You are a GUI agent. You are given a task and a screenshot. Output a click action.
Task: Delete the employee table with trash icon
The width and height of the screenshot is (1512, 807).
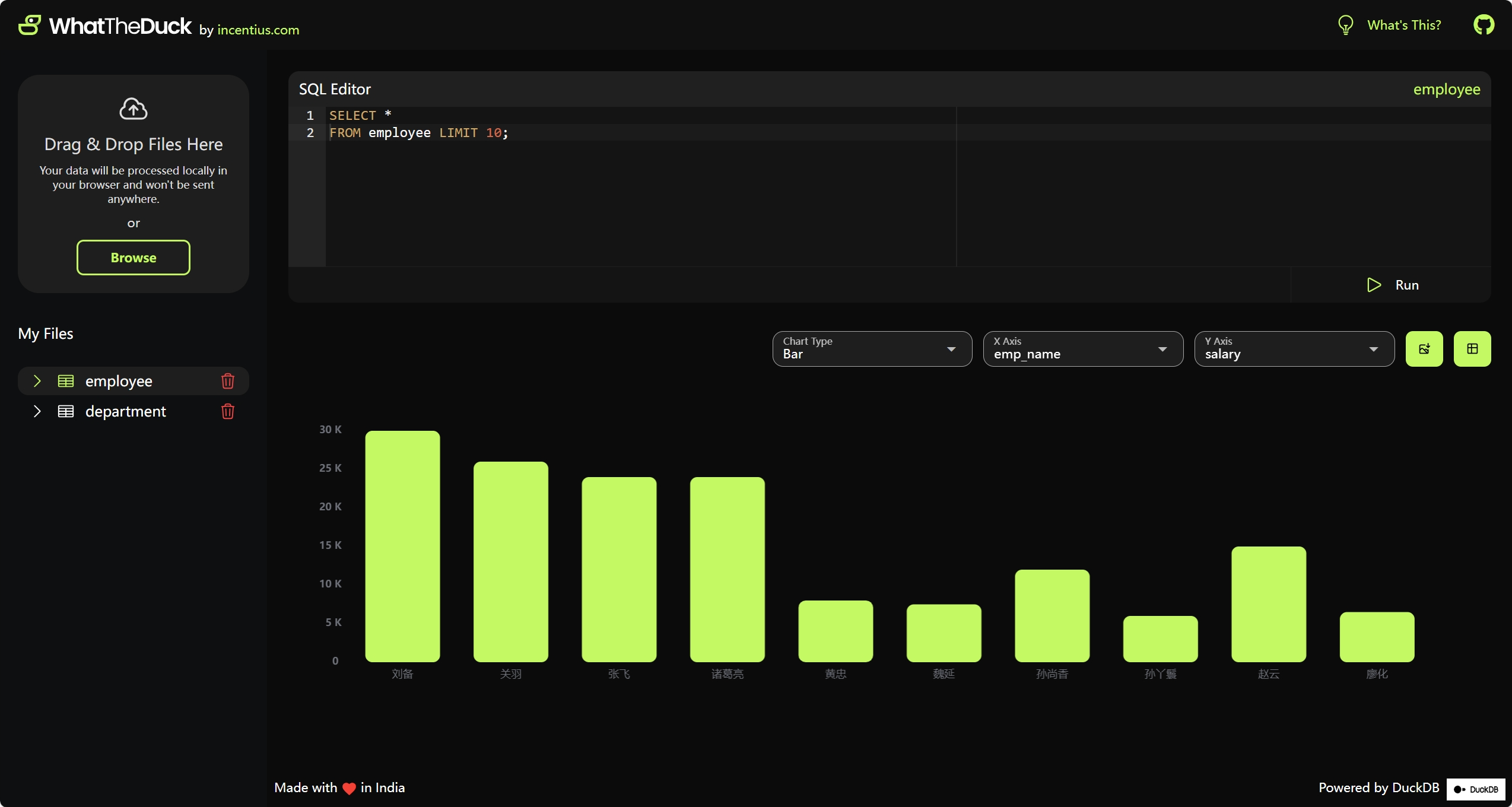228,381
